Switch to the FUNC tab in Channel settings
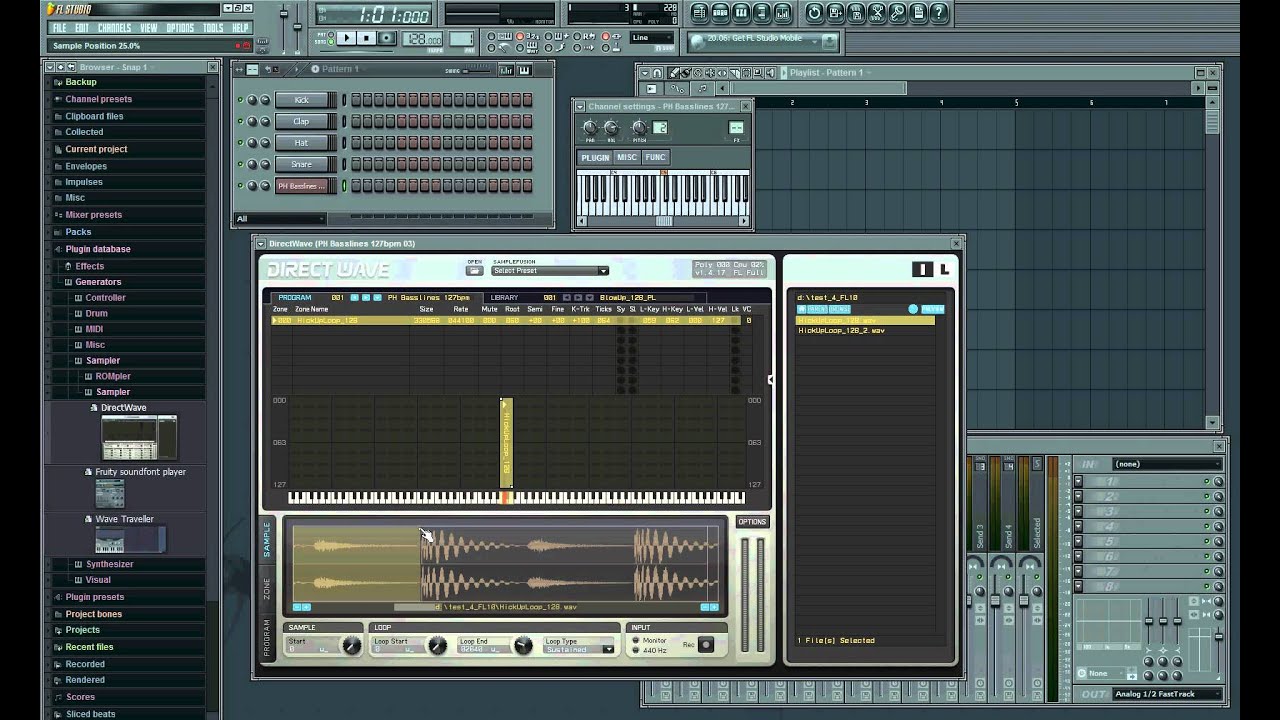1280x720 pixels. pos(655,157)
